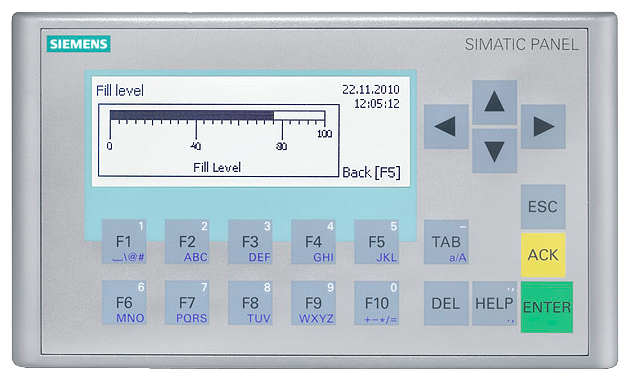The image size is (630, 380).
Task: Click the date 22.11.2010
Action: [x=371, y=89]
